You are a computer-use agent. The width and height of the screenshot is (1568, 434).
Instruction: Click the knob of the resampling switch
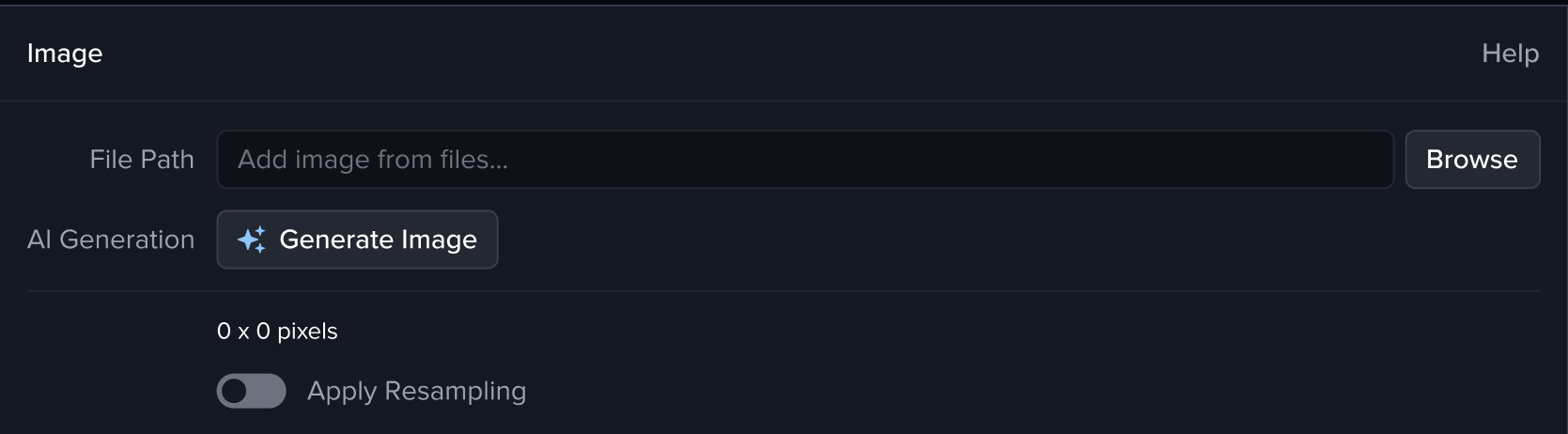234,391
